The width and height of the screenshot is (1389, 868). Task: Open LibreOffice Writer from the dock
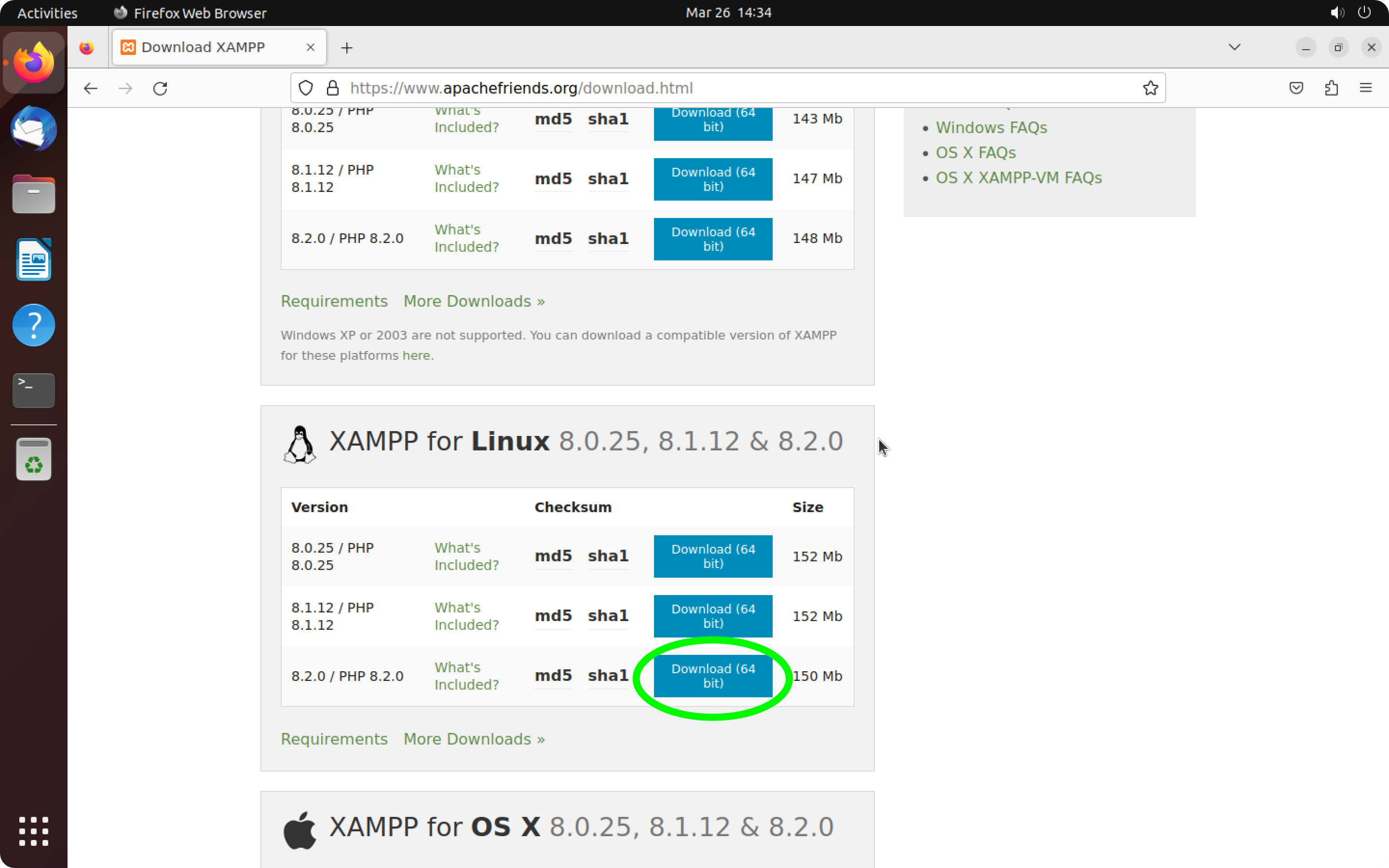tap(33, 259)
